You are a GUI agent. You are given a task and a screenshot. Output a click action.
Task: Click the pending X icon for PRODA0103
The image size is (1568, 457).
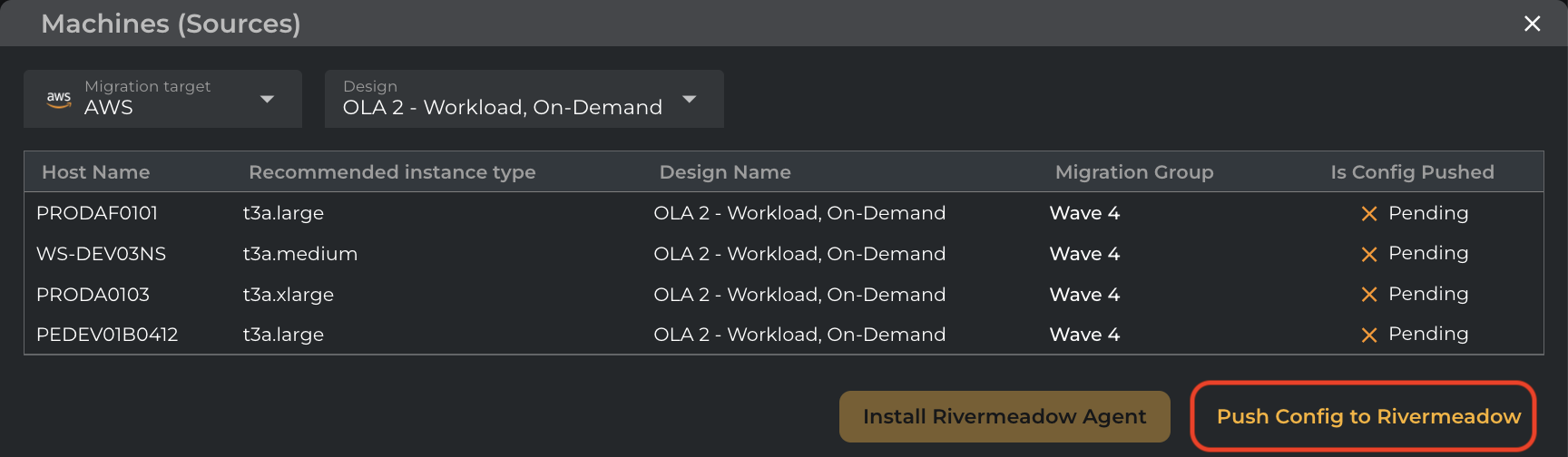1369,295
